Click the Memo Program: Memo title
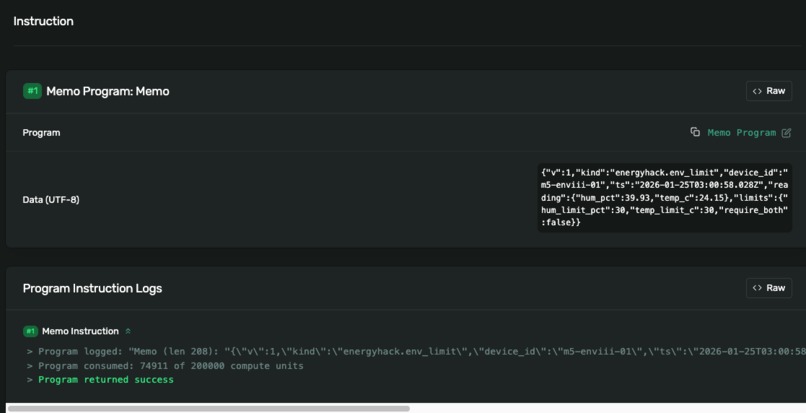 (x=107, y=91)
